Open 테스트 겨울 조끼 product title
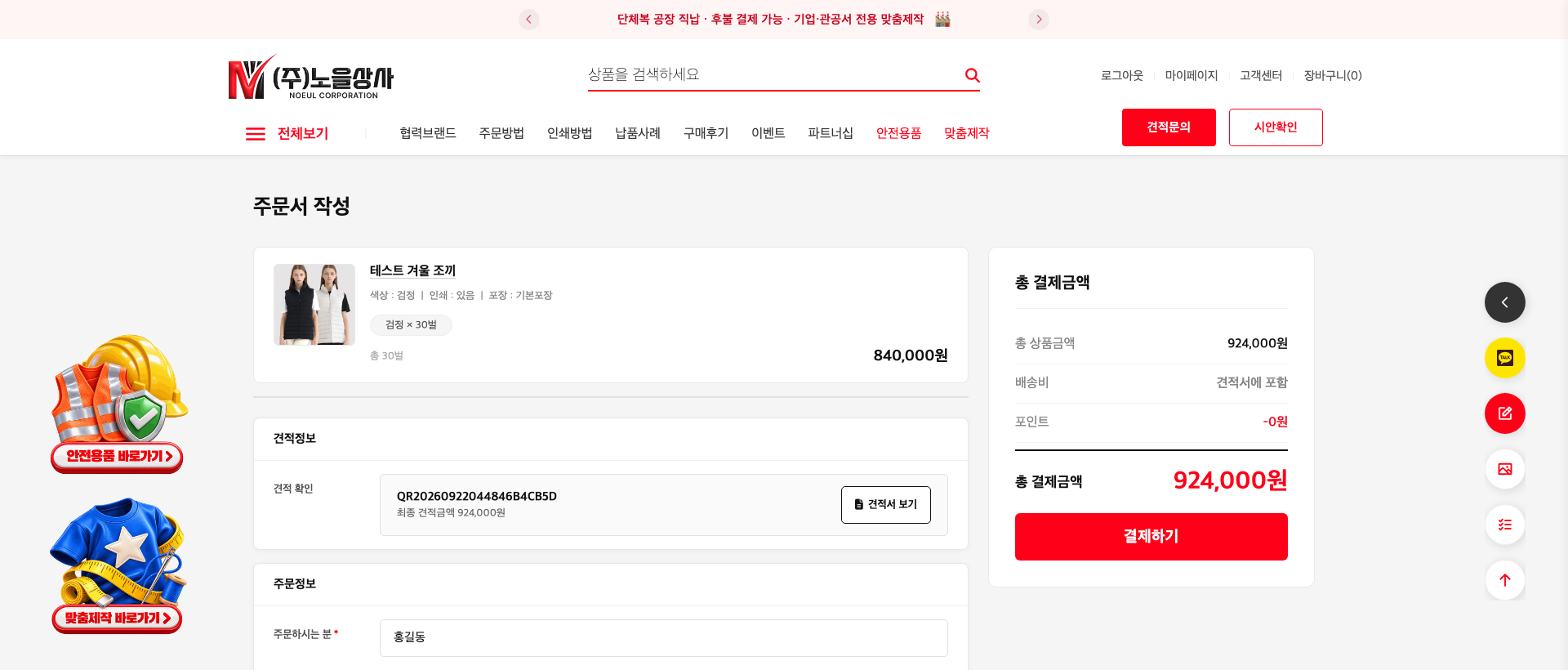Viewport: 1568px width, 670px height. [412, 270]
